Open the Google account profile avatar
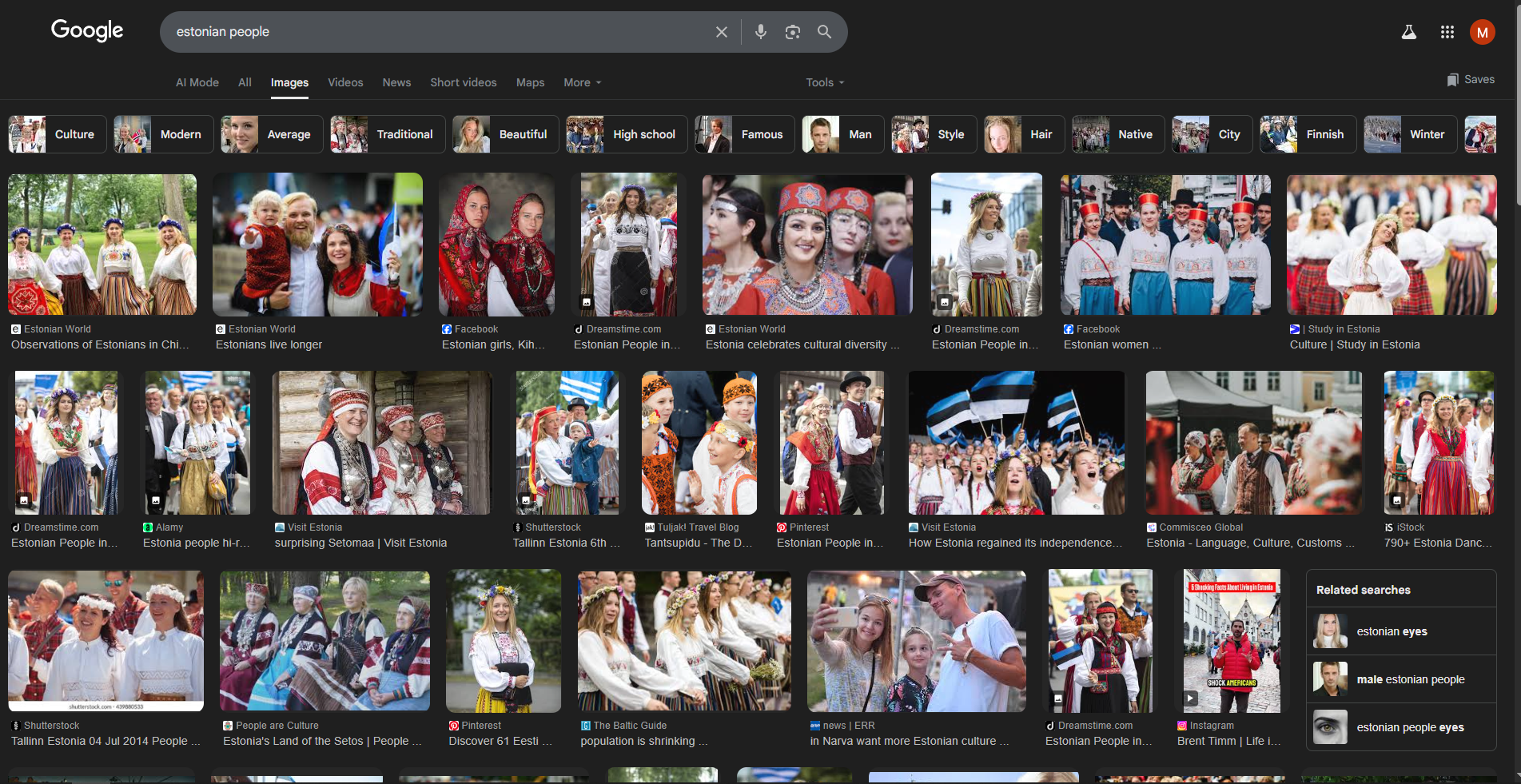The height and width of the screenshot is (784, 1521). click(x=1482, y=32)
